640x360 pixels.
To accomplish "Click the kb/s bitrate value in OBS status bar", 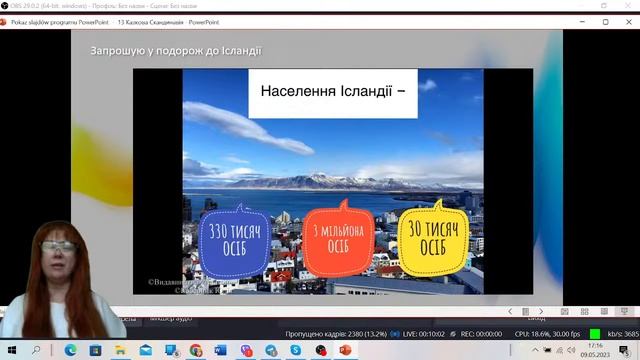I will [x=623, y=334].
